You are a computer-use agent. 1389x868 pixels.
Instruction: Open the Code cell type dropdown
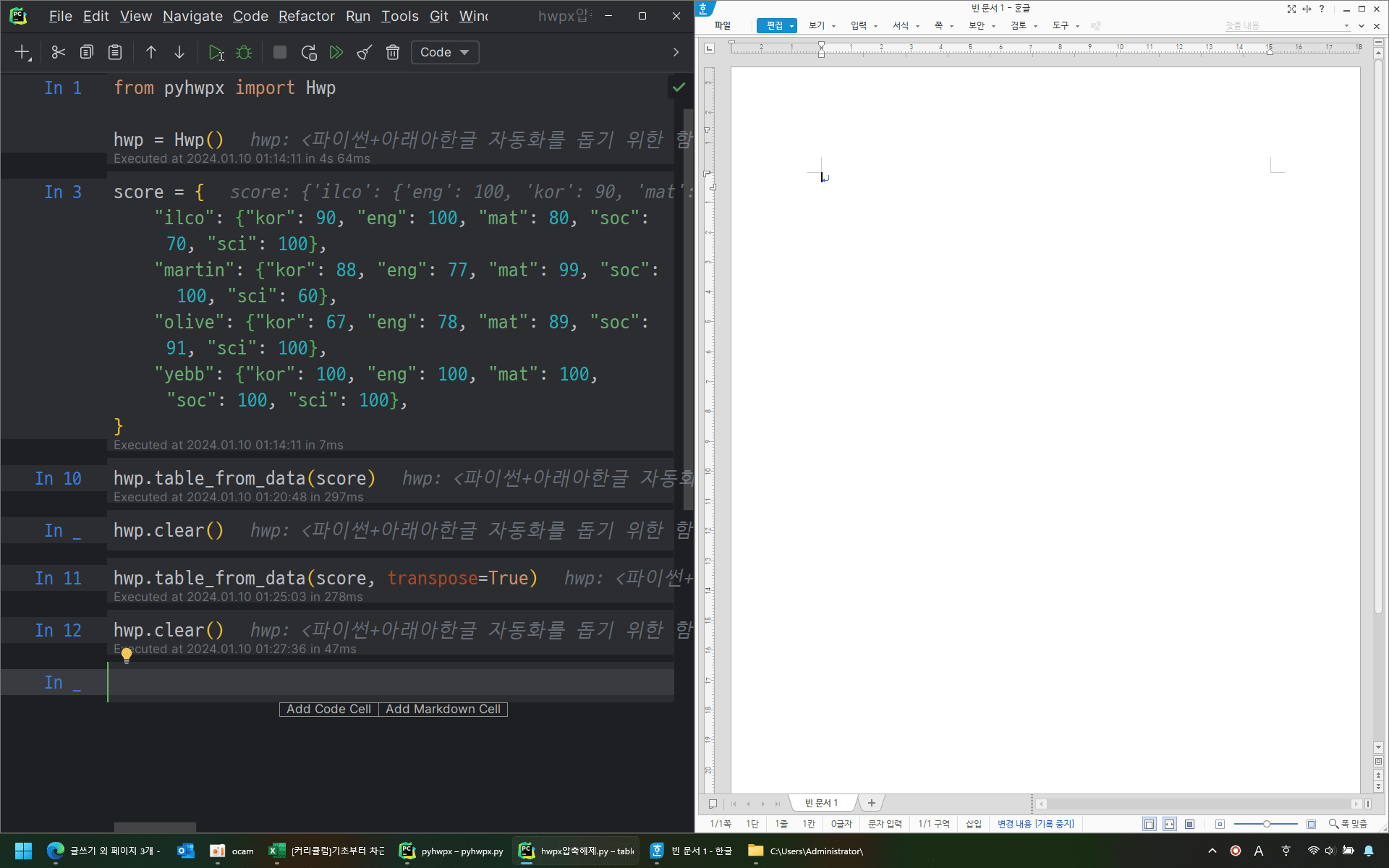click(x=445, y=52)
